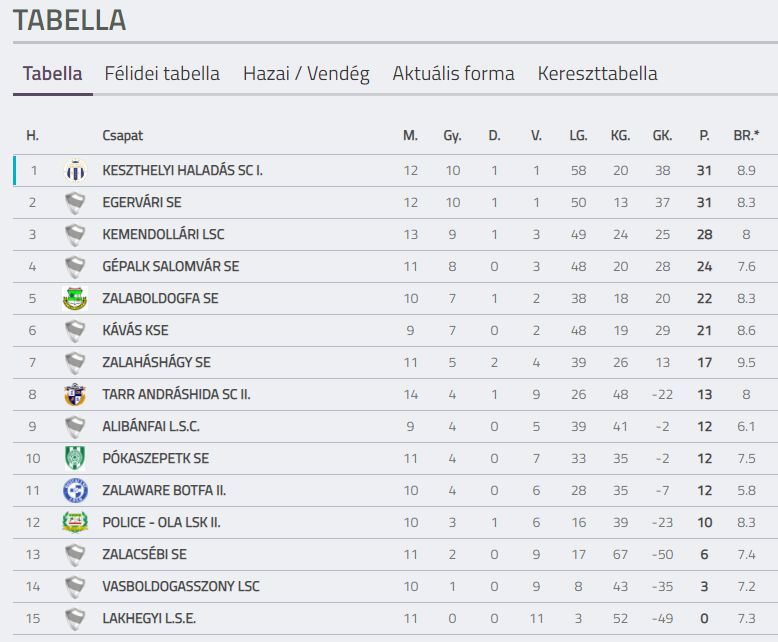
Task: Click the Zalaware Botfa II. blue circular logo
Action: pos(75,490)
